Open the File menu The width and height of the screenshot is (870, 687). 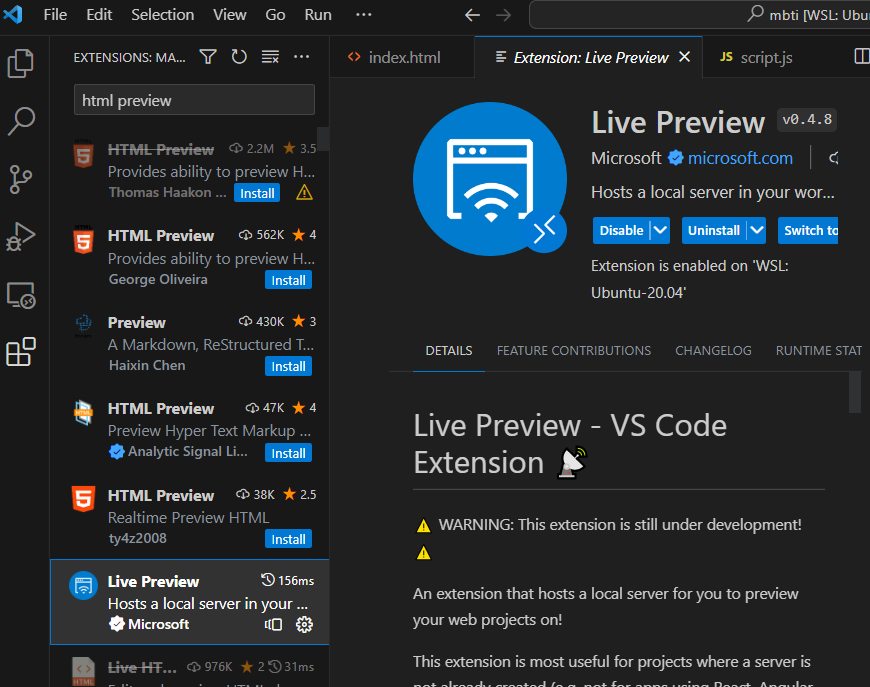[x=55, y=14]
